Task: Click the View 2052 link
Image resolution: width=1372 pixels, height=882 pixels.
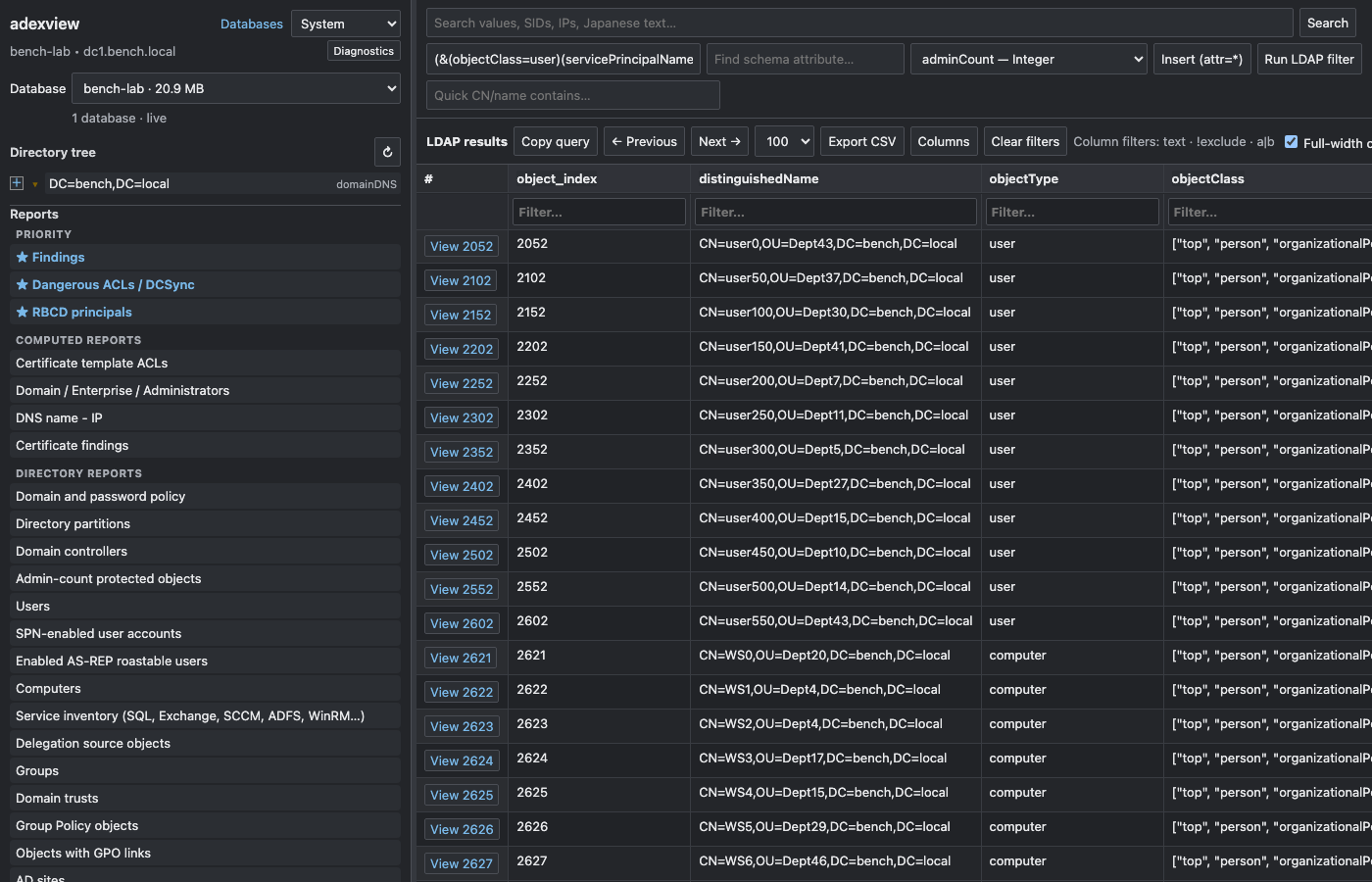Action: 462,246
